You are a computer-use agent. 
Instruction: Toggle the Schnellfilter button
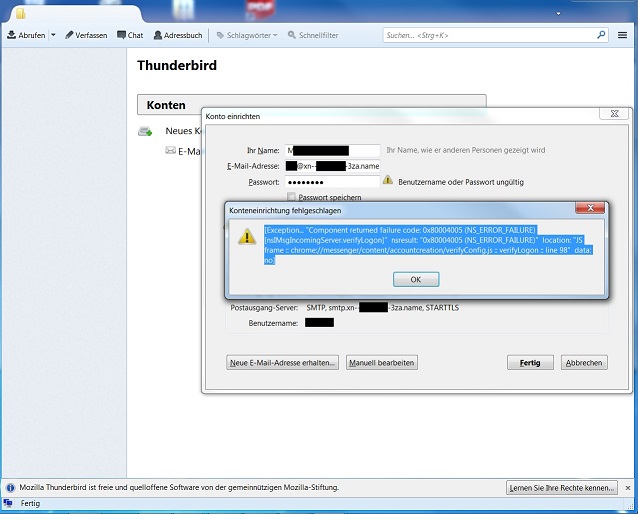[313, 35]
